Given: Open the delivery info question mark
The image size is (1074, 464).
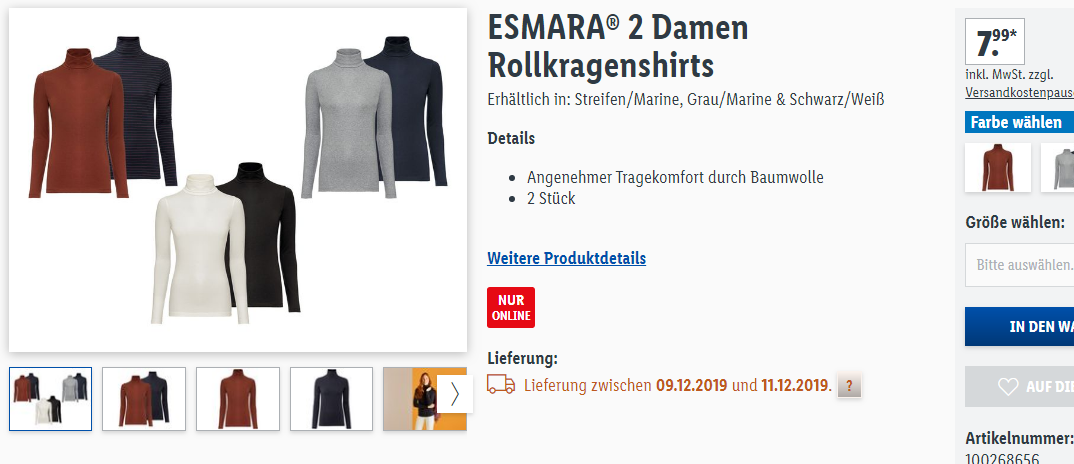Looking at the screenshot, I should point(849,386).
